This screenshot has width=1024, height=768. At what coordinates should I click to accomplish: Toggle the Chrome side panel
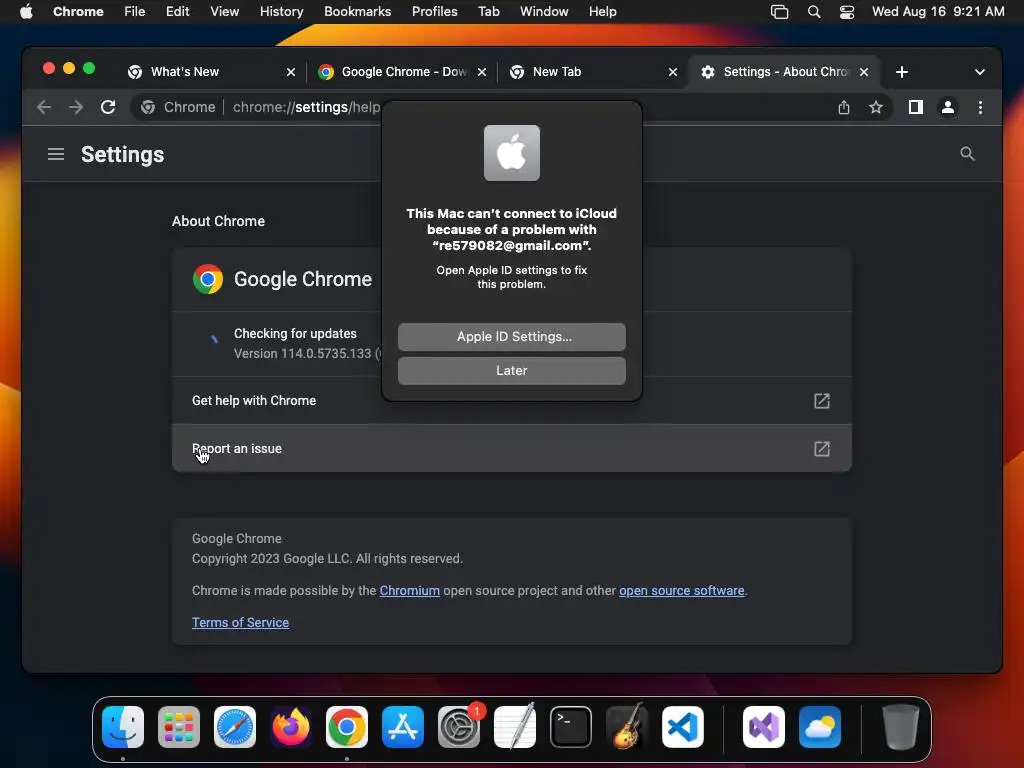(x=916, y=107)
